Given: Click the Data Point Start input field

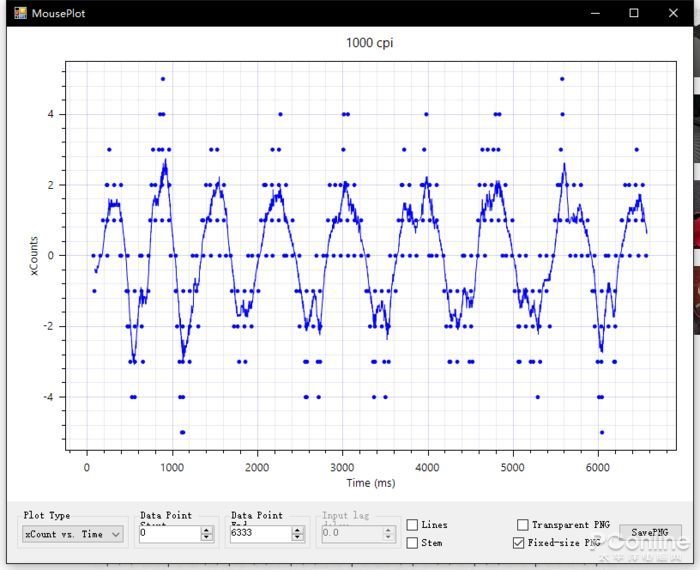Looking at the screenshot, I should point(170,533).
